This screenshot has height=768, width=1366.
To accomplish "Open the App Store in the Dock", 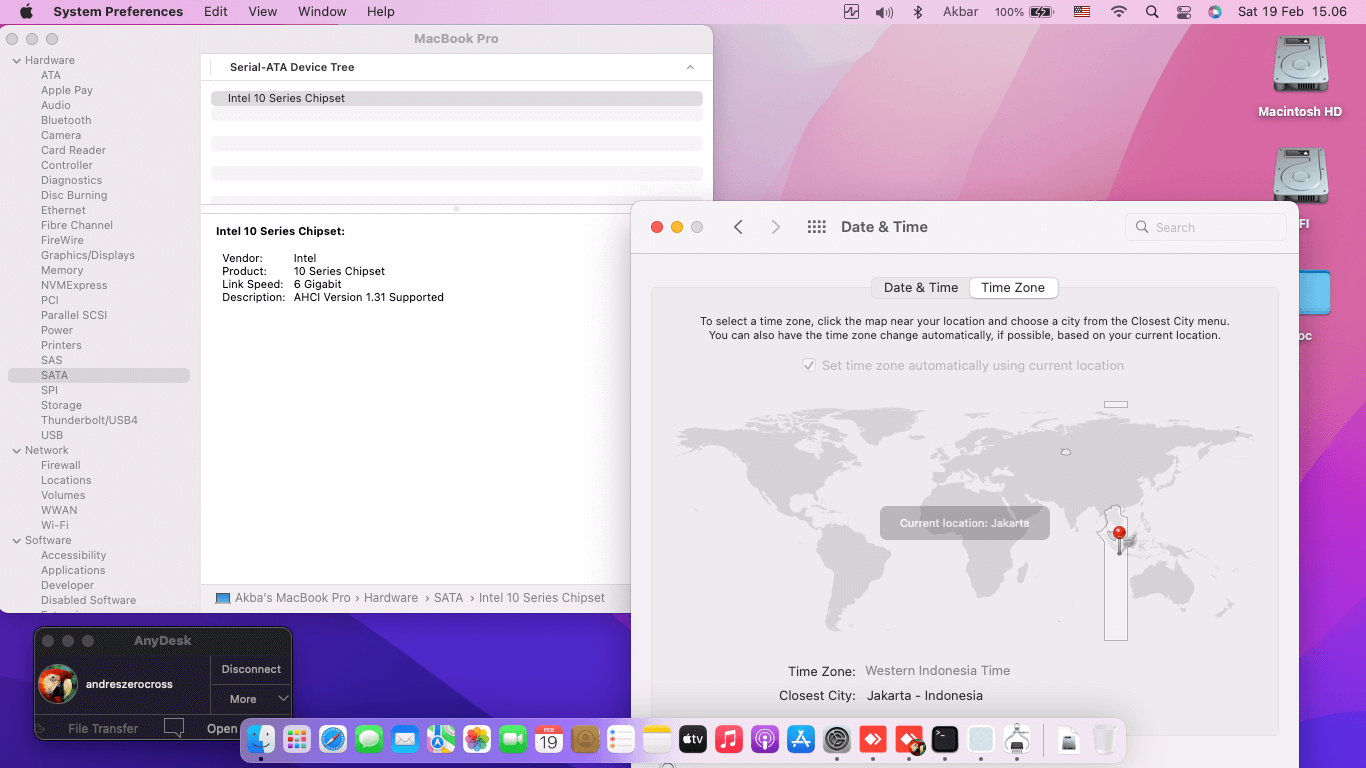I will tap(801, 739).
